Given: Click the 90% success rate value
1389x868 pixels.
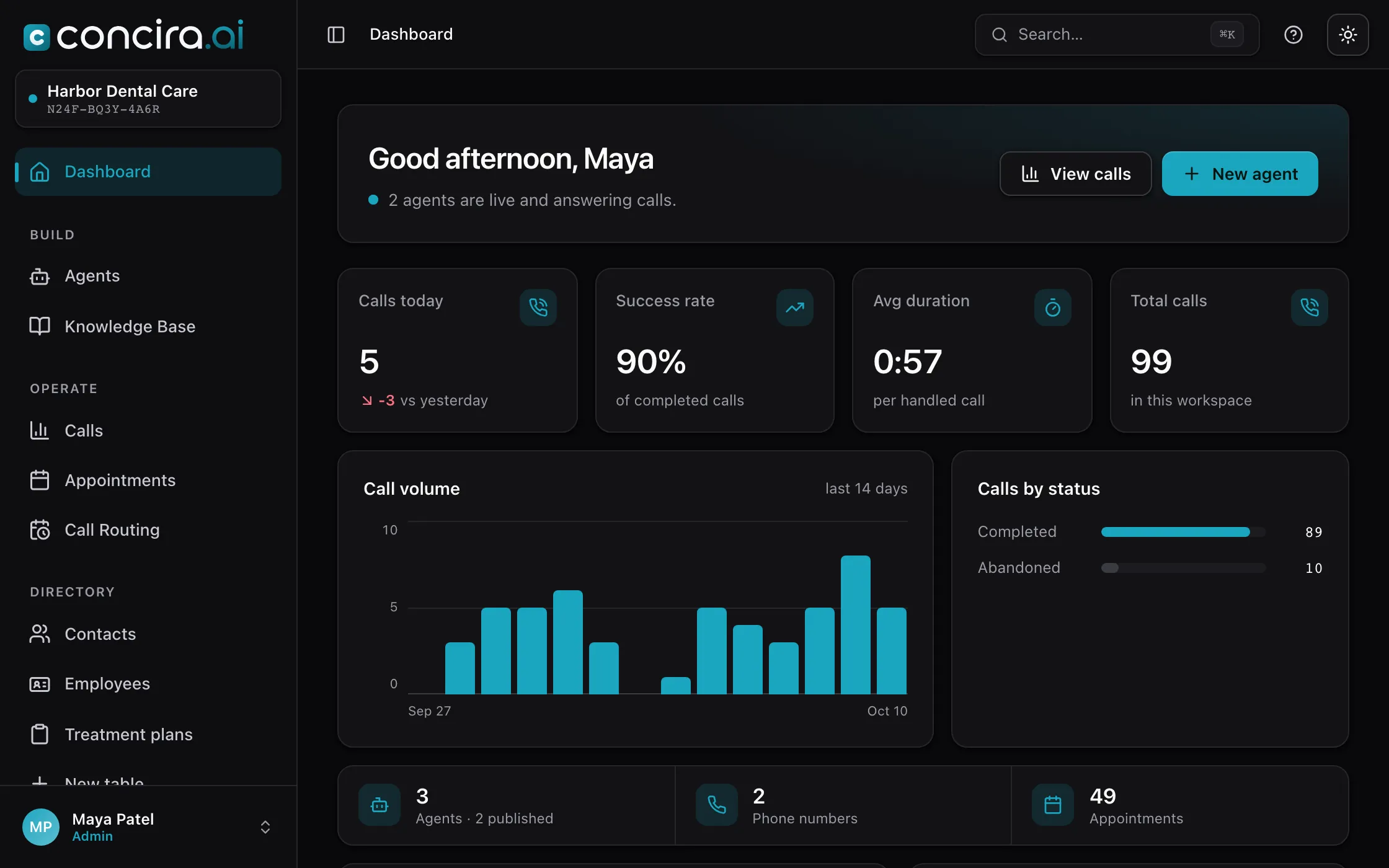Looking at the screenshot, I should [651, 361].
